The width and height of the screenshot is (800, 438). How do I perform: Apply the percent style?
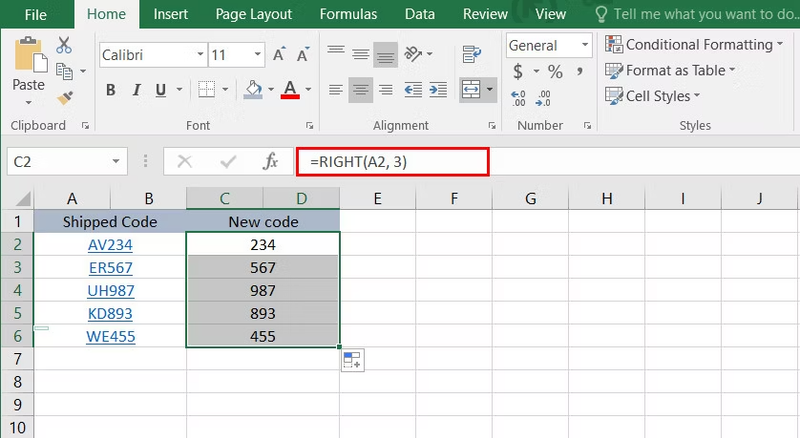(x=555, y=71)
